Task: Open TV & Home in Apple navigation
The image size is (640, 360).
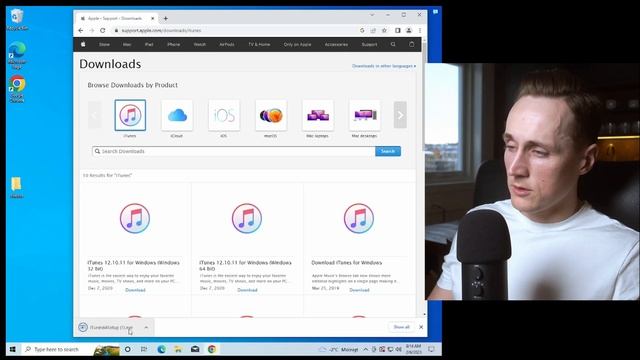Action: coord(259,44)
